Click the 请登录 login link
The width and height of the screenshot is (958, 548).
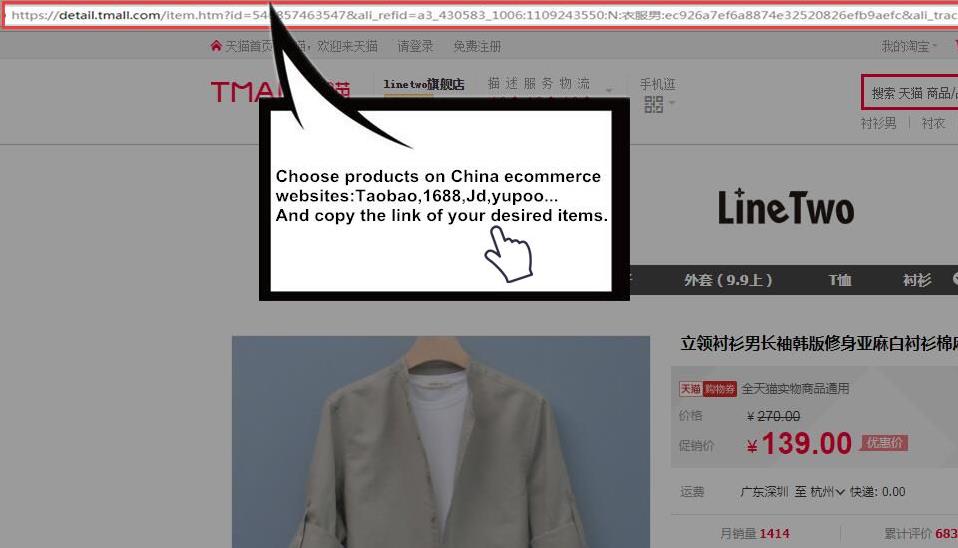tap(415, 46)
